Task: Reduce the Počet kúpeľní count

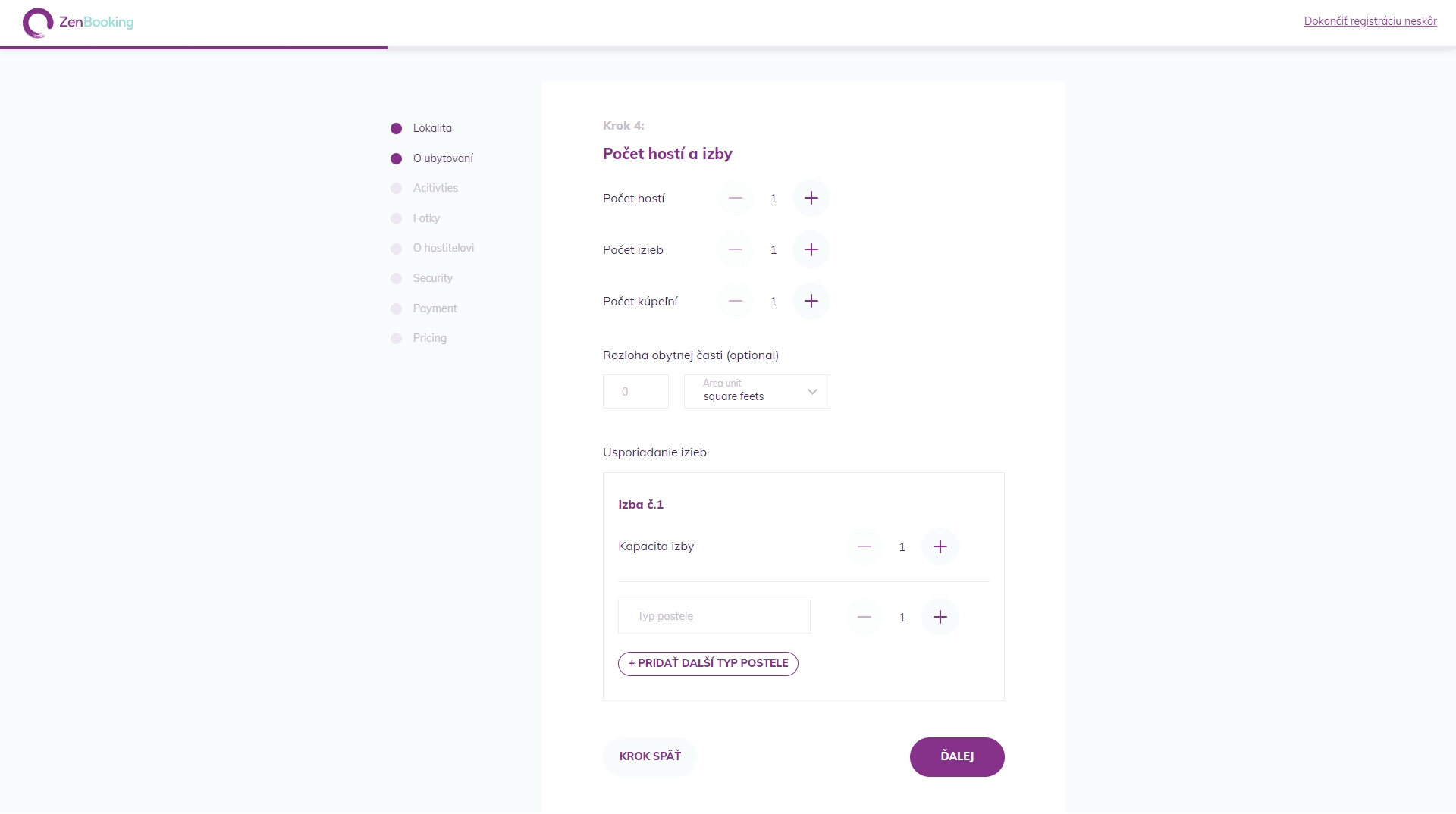Action: (736, 301)
